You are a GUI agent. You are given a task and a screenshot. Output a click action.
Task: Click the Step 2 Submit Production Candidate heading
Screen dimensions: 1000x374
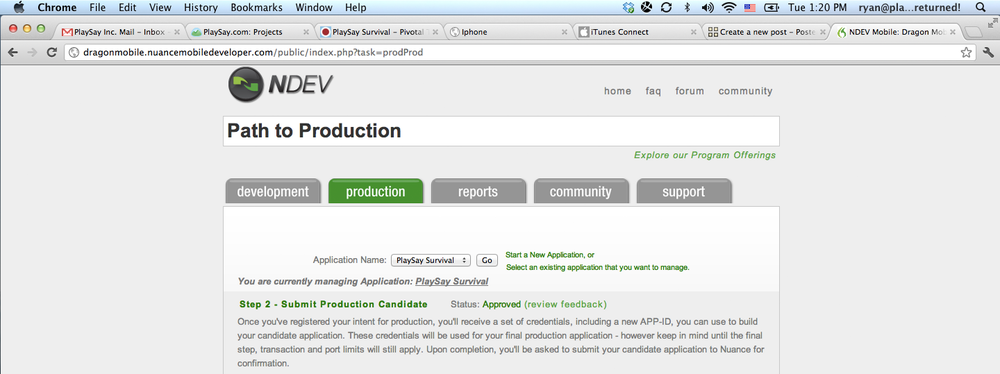pos(334,304)
